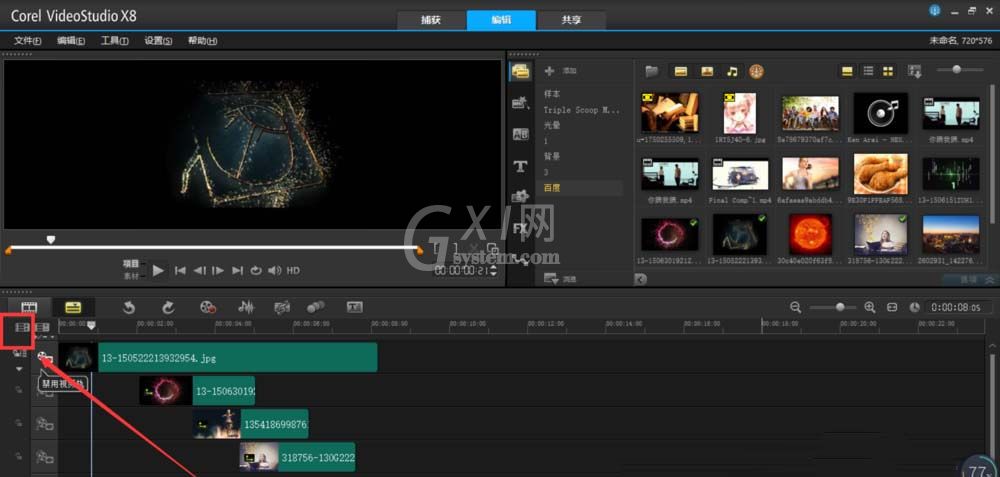Select the Ken Arai audio thumbnail
The image size is (1000, 477).
tap(880, 114)
